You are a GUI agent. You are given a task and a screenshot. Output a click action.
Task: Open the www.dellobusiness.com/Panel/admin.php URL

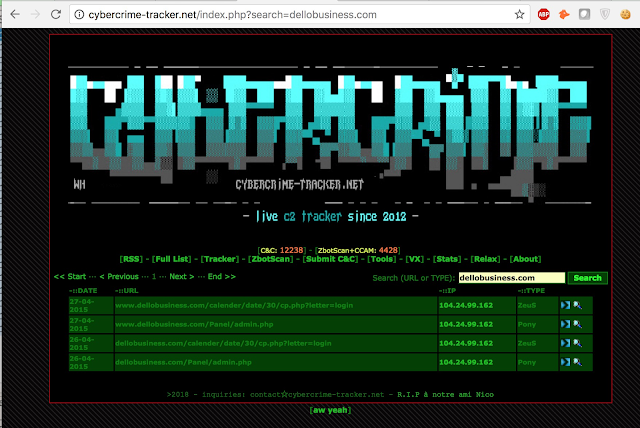pyautogui.click(x=194, y=324)
